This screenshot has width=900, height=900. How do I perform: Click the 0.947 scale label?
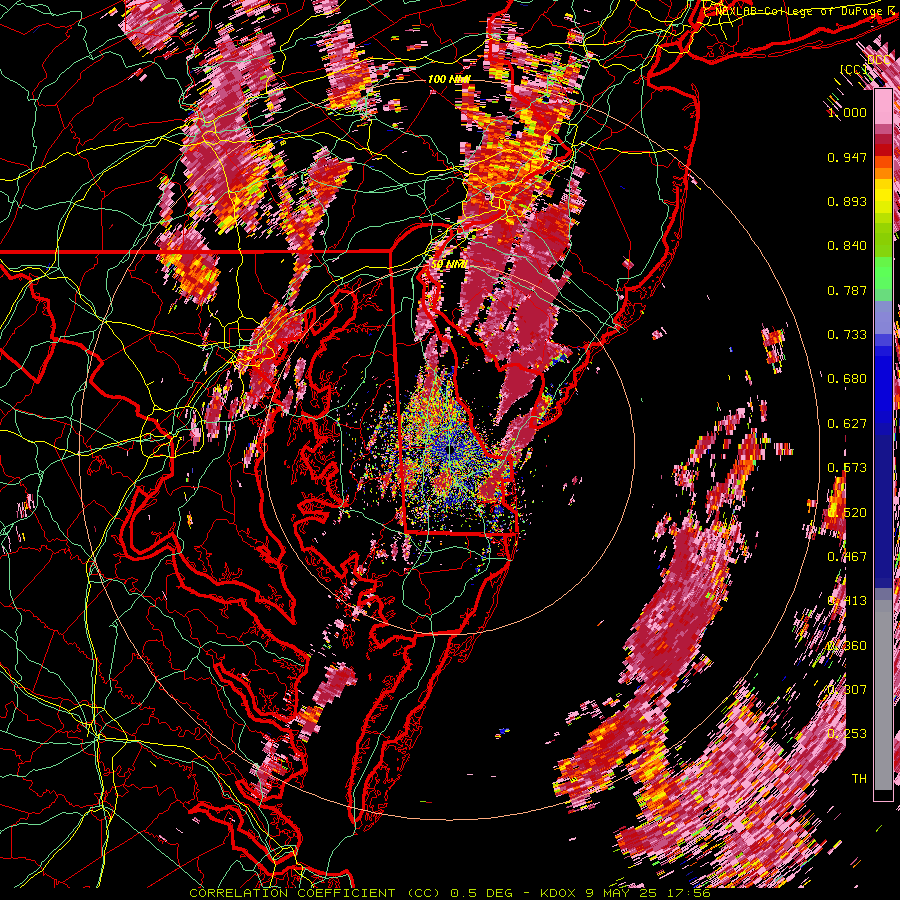click(847, 157)
